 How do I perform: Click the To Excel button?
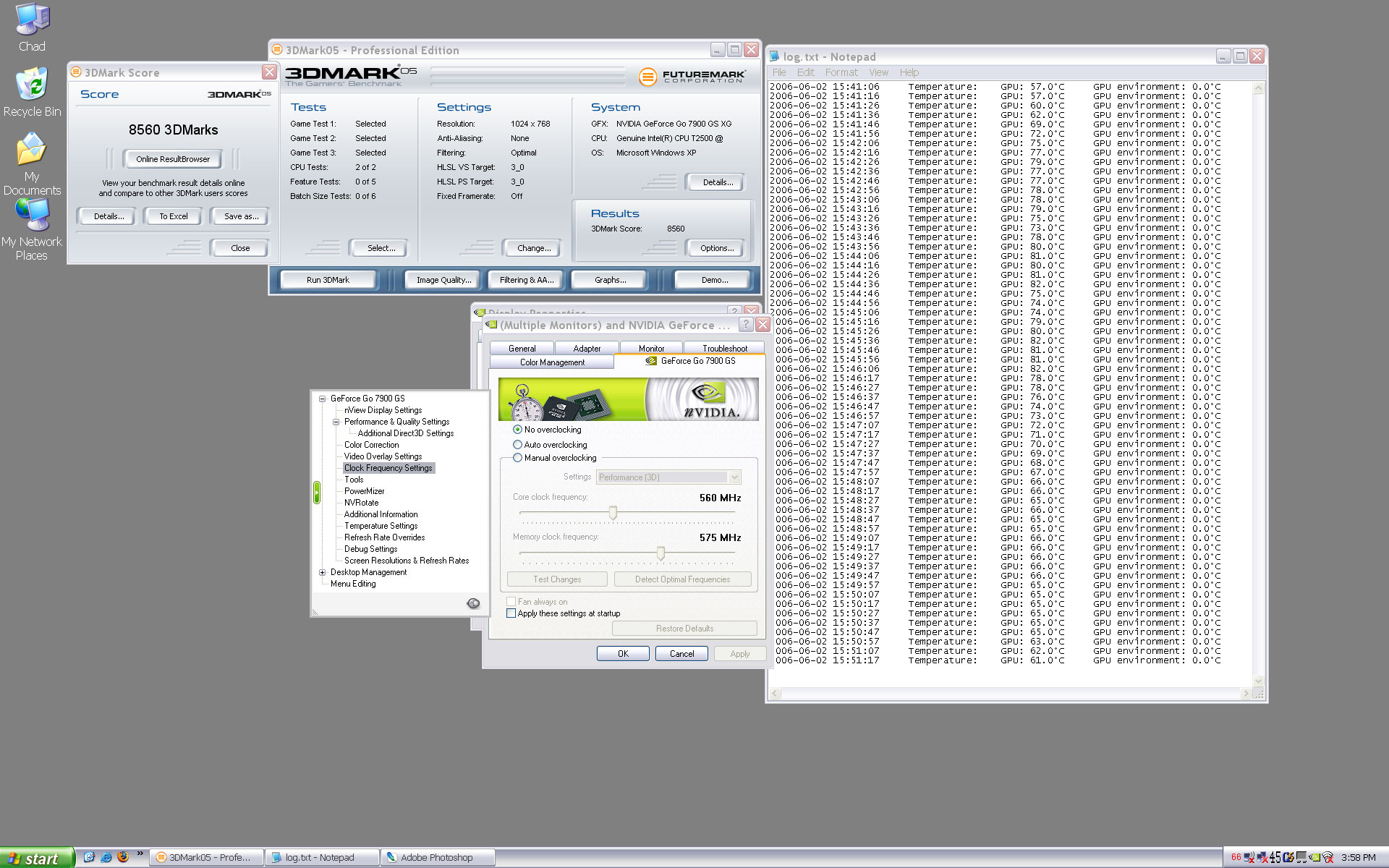173,216
